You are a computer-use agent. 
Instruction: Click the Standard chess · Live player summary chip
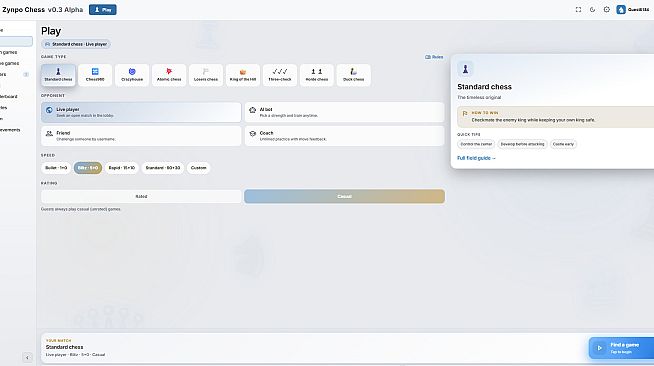75,44
